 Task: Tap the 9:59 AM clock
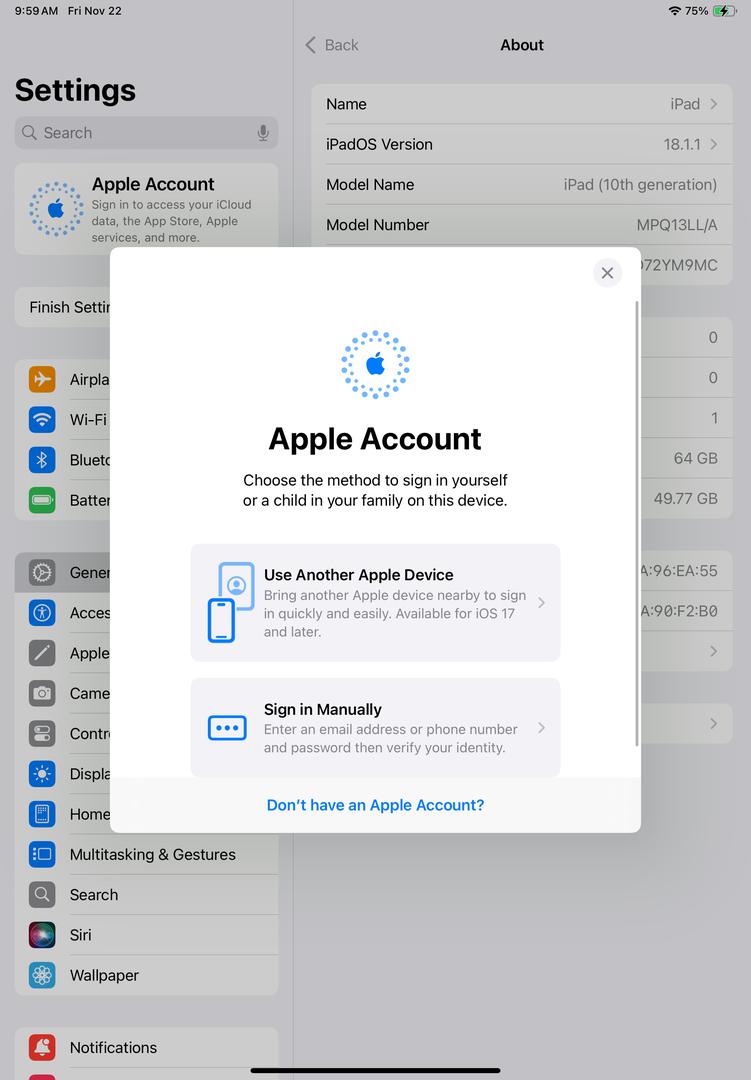tap(37, 11)
